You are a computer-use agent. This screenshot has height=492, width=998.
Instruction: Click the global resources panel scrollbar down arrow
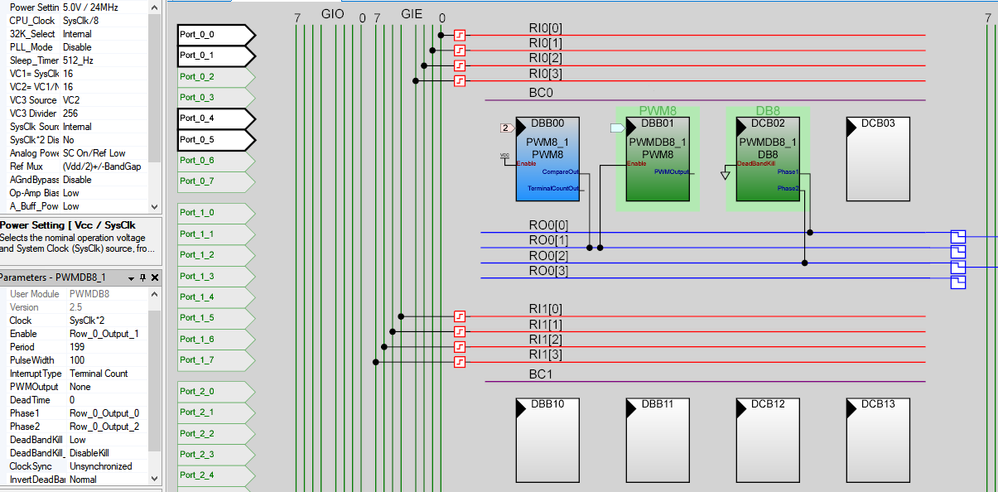click(x=153, y=207)
